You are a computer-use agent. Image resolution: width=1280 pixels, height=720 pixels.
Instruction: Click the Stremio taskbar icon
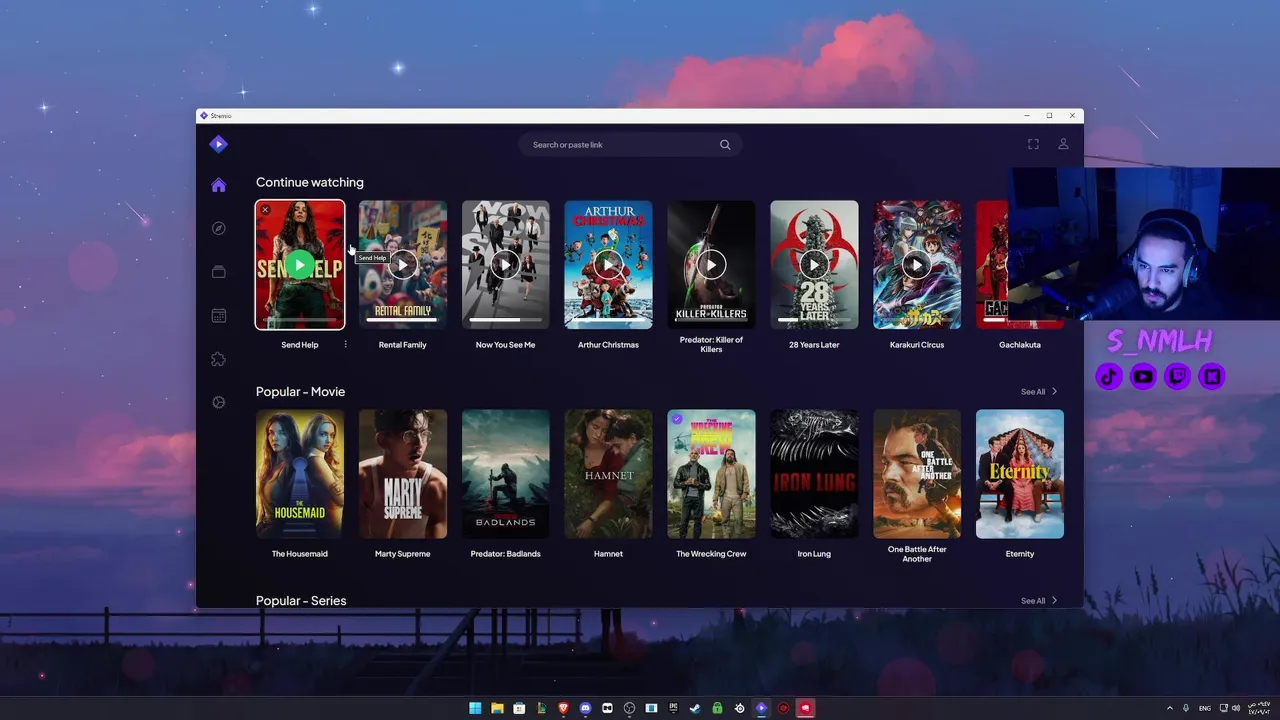click(x=761, y=708)
